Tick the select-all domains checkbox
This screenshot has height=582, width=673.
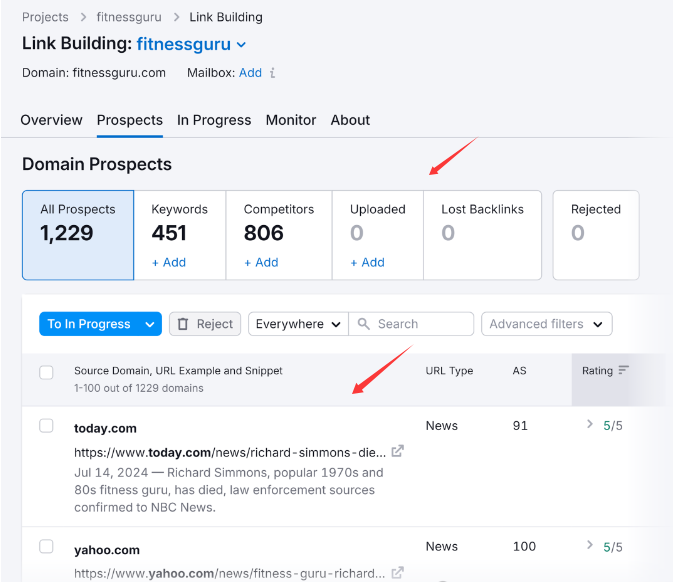(46, 373)
